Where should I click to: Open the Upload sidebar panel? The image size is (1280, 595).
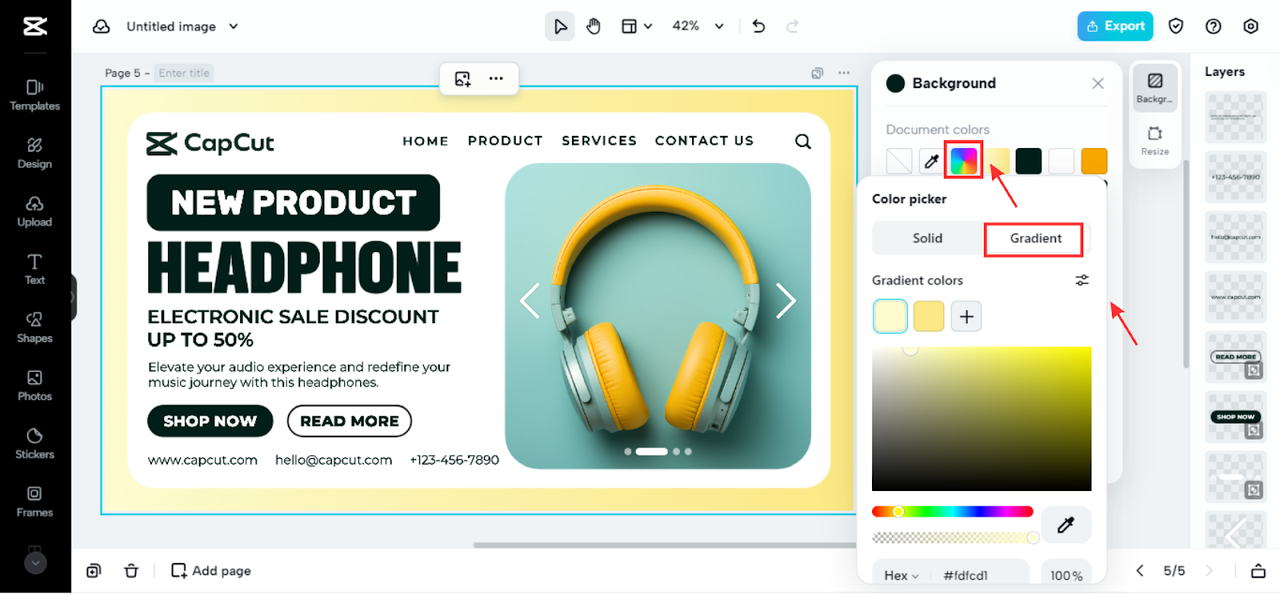tap(35, 211)
